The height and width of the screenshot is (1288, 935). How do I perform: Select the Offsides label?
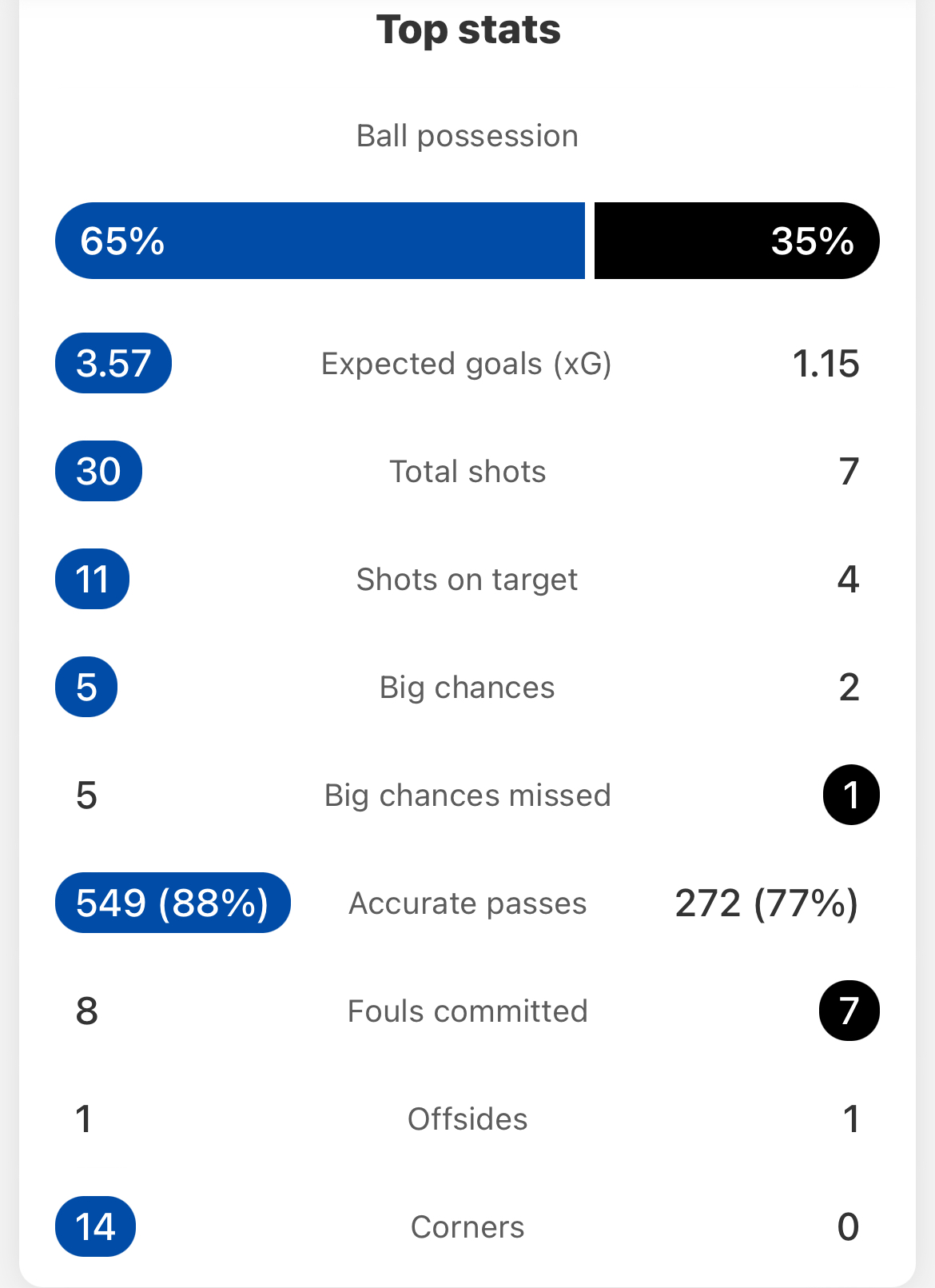click(x=467, y=1119)
